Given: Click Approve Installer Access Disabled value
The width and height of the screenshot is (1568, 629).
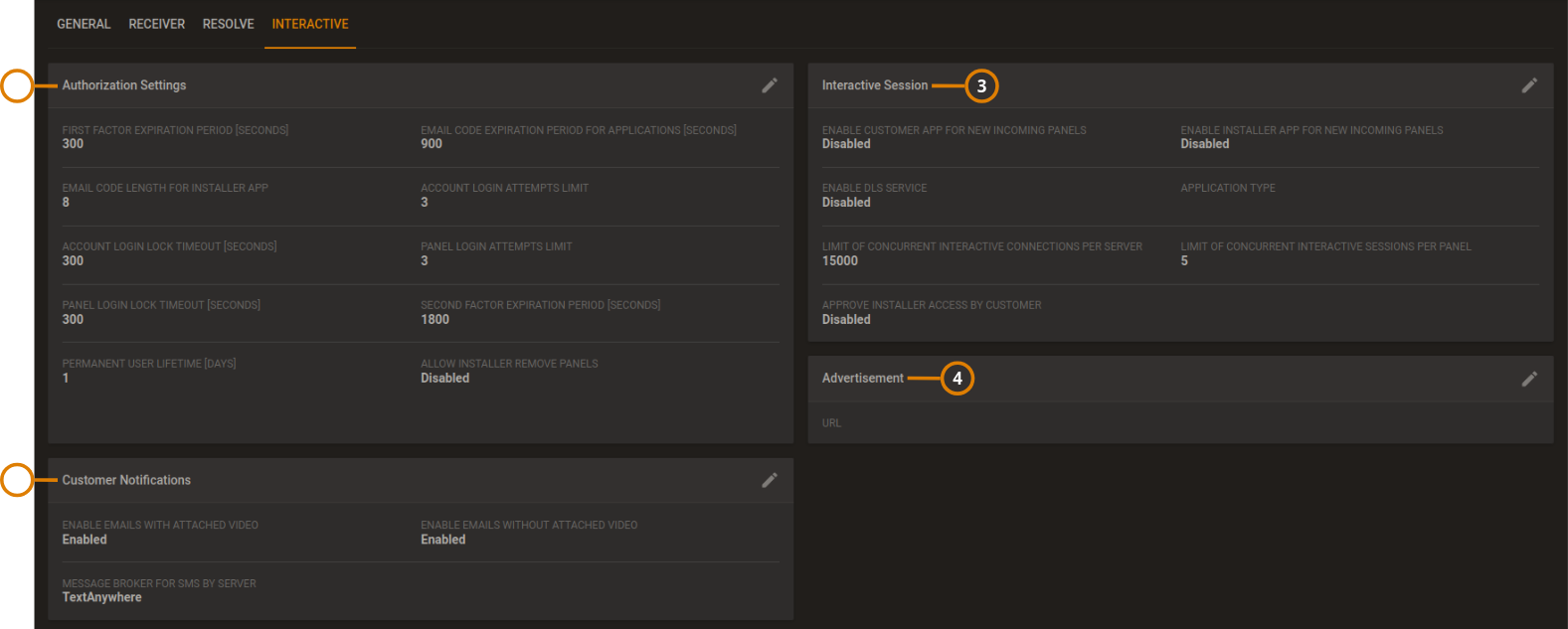Looking at the screenshot, I should click(x=846, y=320).
